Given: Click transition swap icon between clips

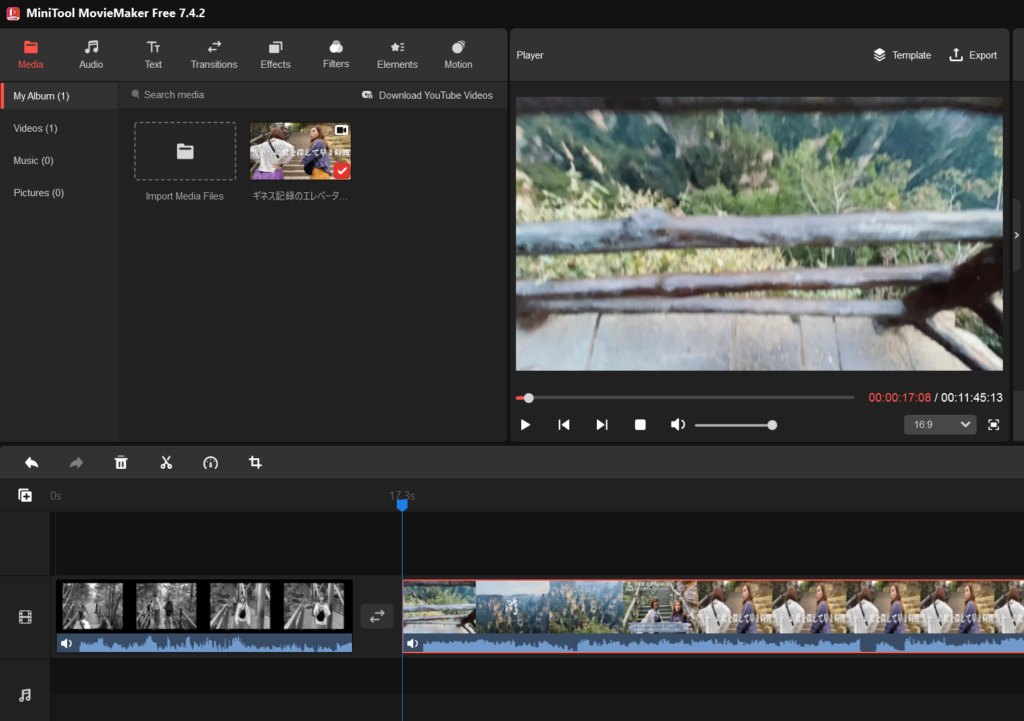Looking at the screenshot, I should point(377,616).
